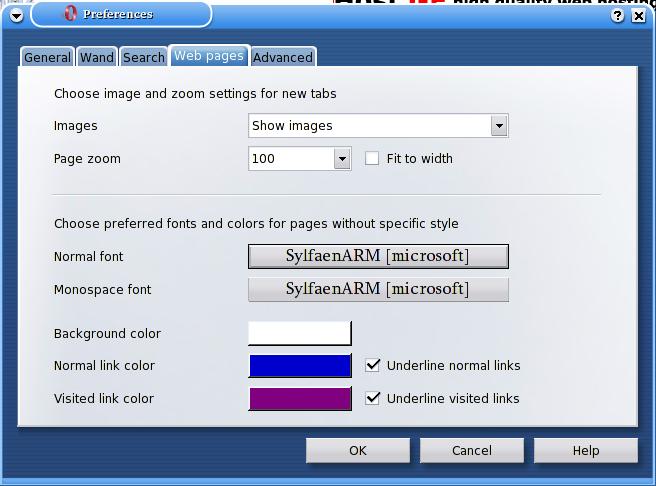
Task: Expand the Images dropdown showing Show images
Action: 499,126
